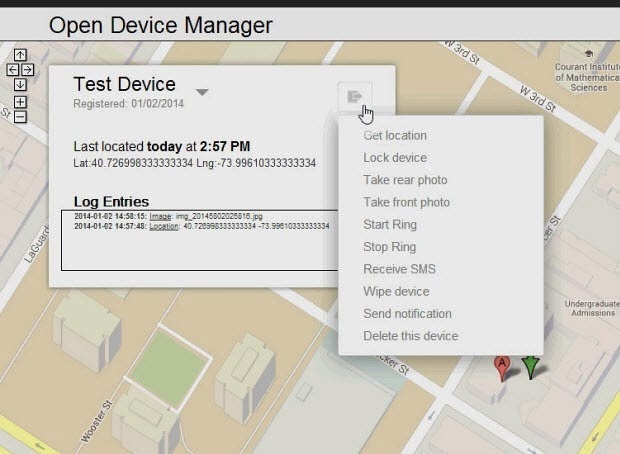Image resolution: width=620 pixels, height=454 pixels.
Task: Click the Open Device Manager title
Action: (161, 25)
